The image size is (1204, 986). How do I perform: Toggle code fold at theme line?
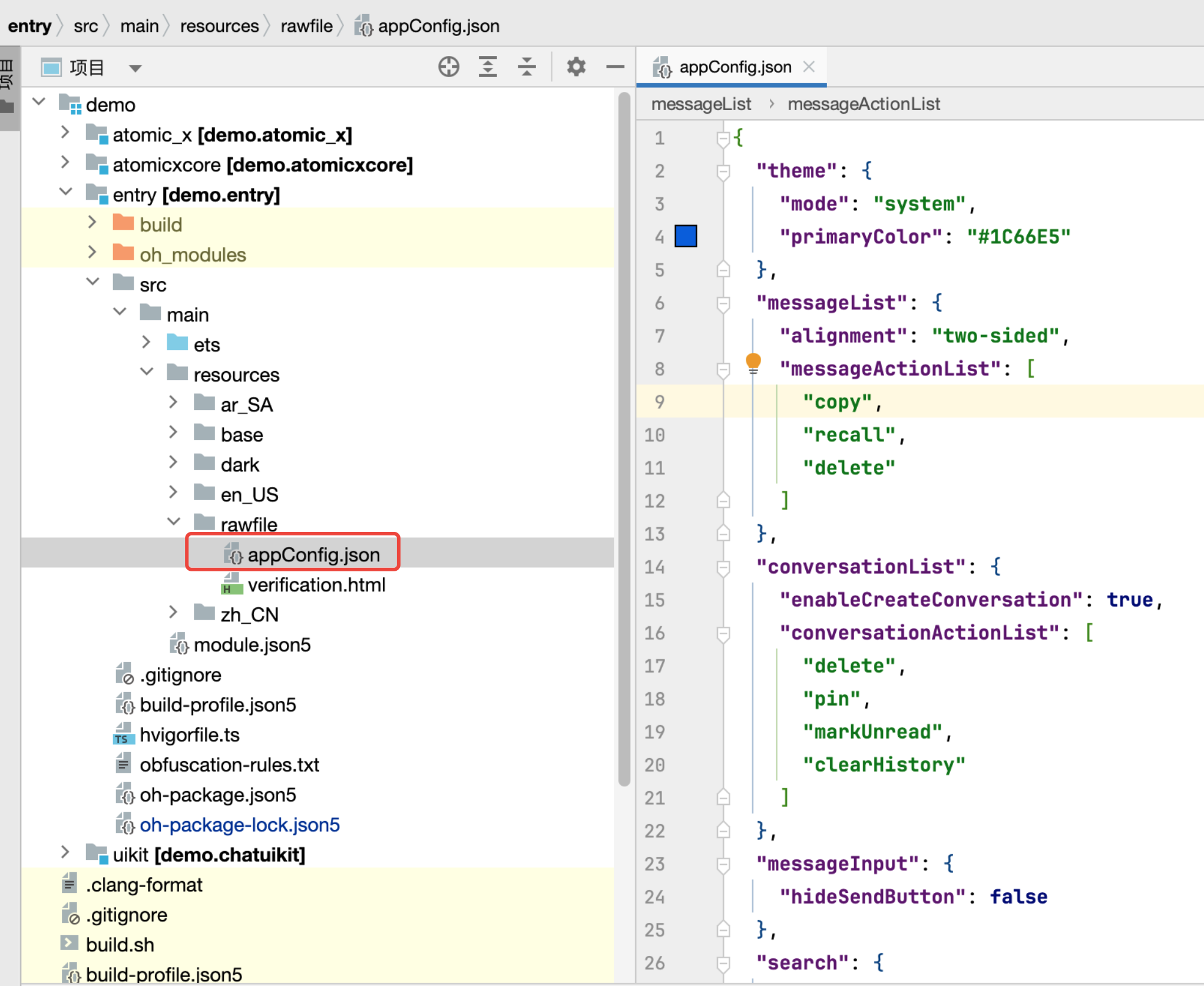723,171
